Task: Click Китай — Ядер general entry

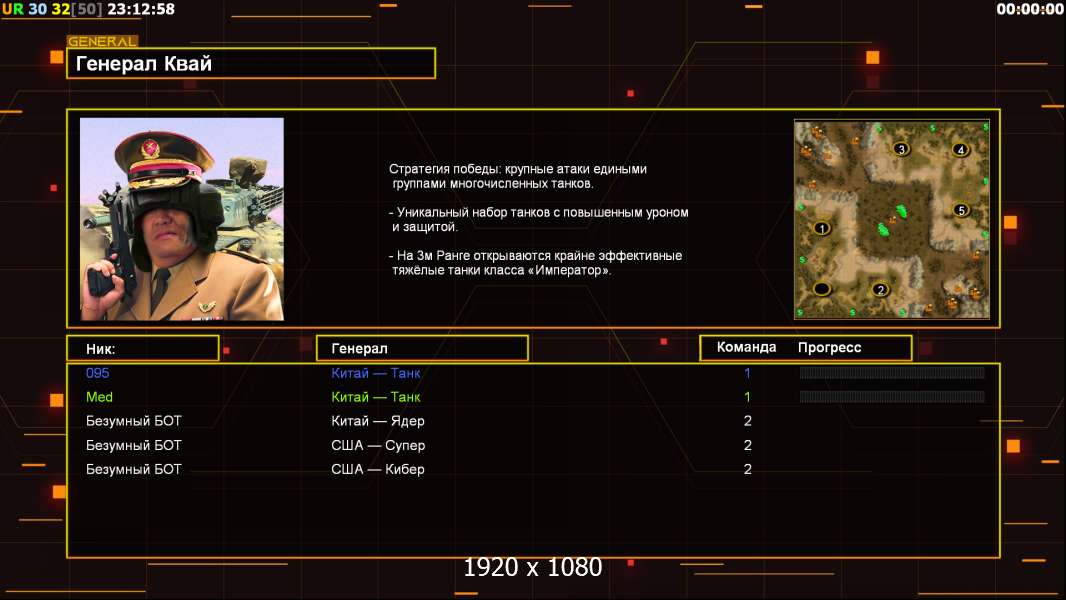Action: [377, 421]
